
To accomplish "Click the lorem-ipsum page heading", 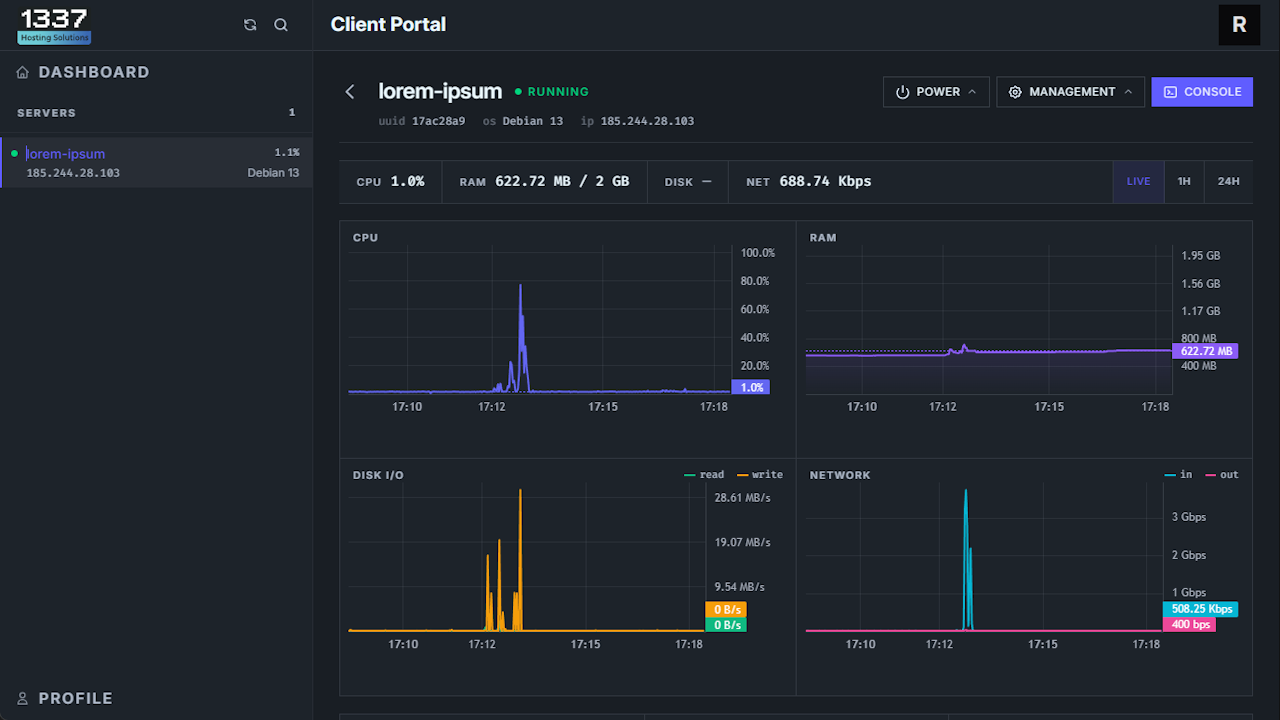I will click(x=440, y=92).
